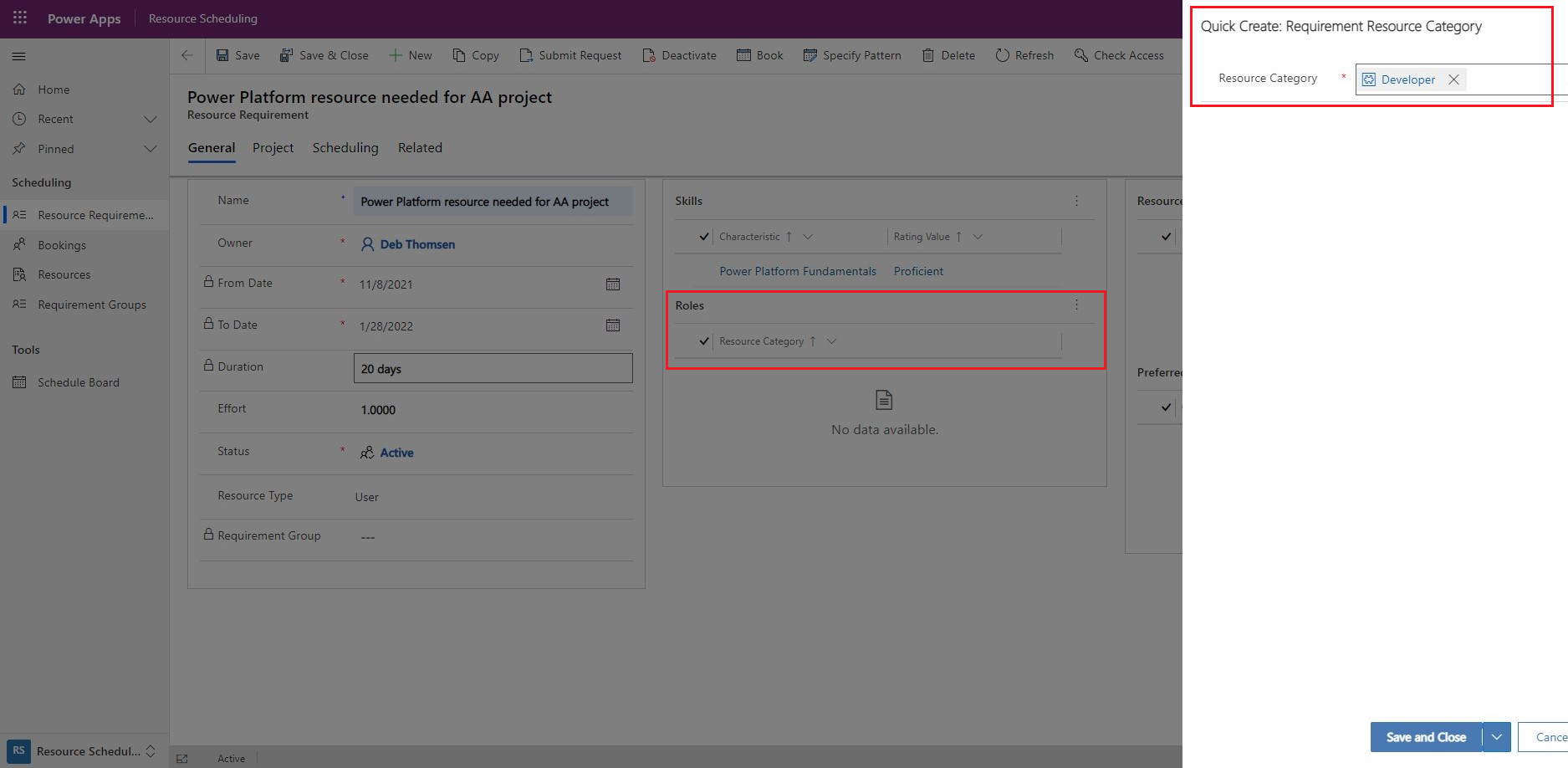The width and height of the screenshot is (1568, 768).
Task: Copy the current resource requirement
Action: 476,55
